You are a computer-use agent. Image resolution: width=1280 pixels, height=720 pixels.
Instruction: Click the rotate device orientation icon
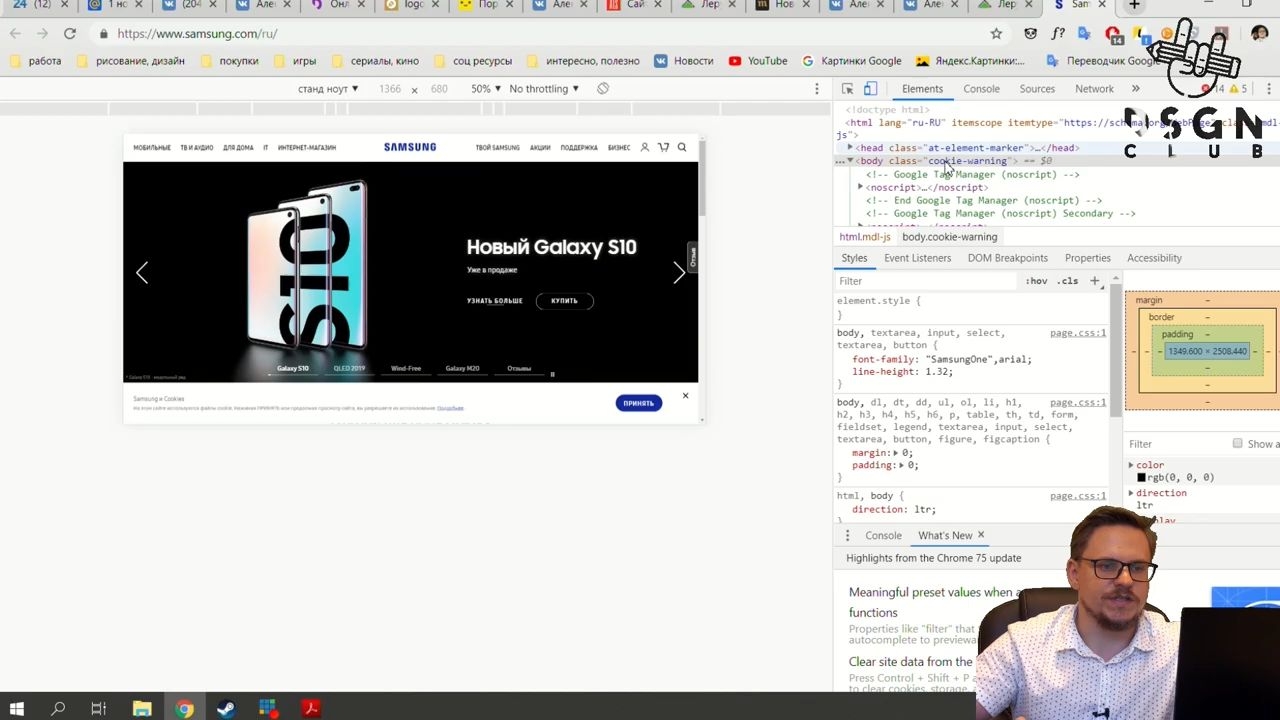[x=603, y=89]
